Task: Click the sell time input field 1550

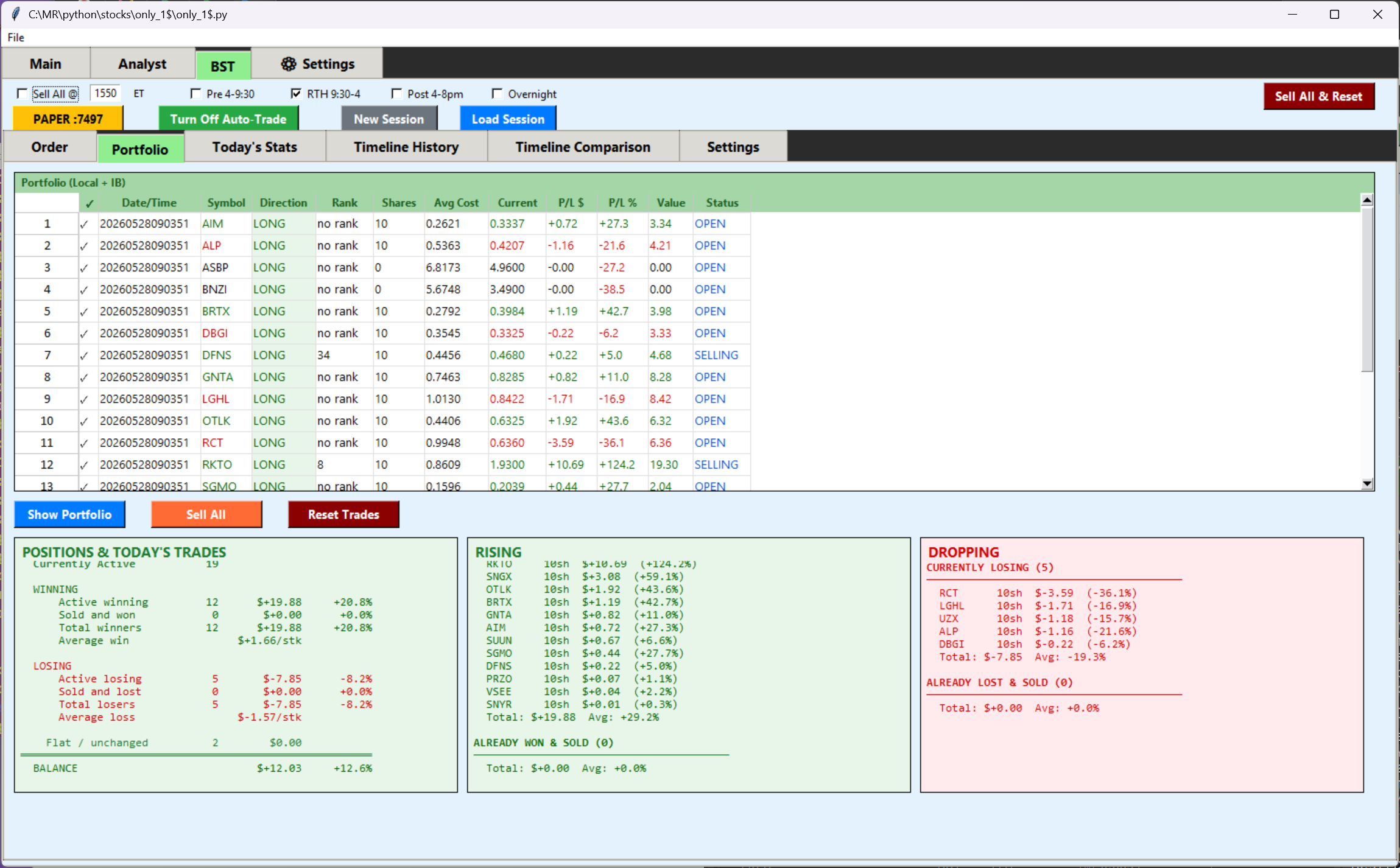Action: coord(105,93)
